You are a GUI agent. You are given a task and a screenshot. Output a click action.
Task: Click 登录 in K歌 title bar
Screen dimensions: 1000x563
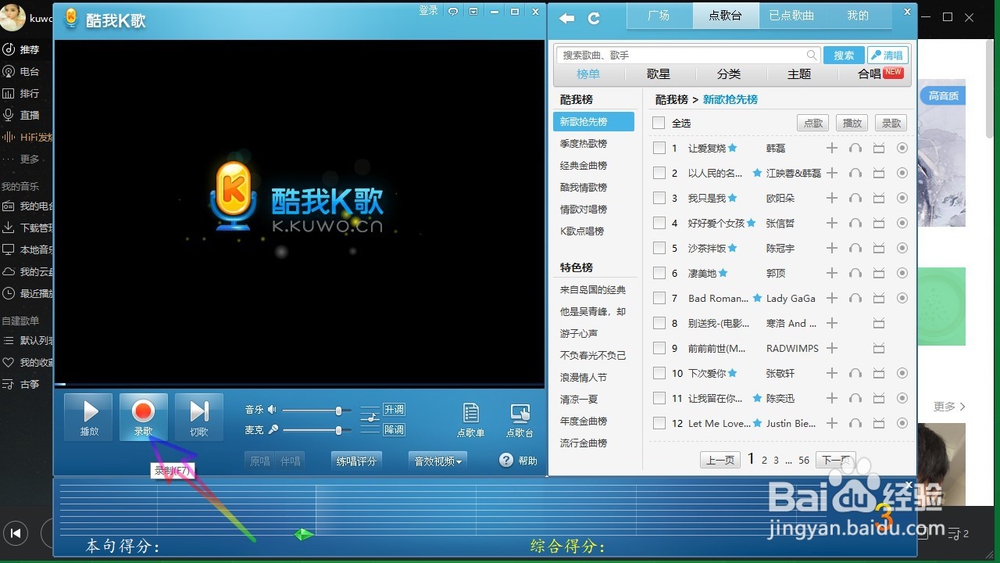(428, 11)
